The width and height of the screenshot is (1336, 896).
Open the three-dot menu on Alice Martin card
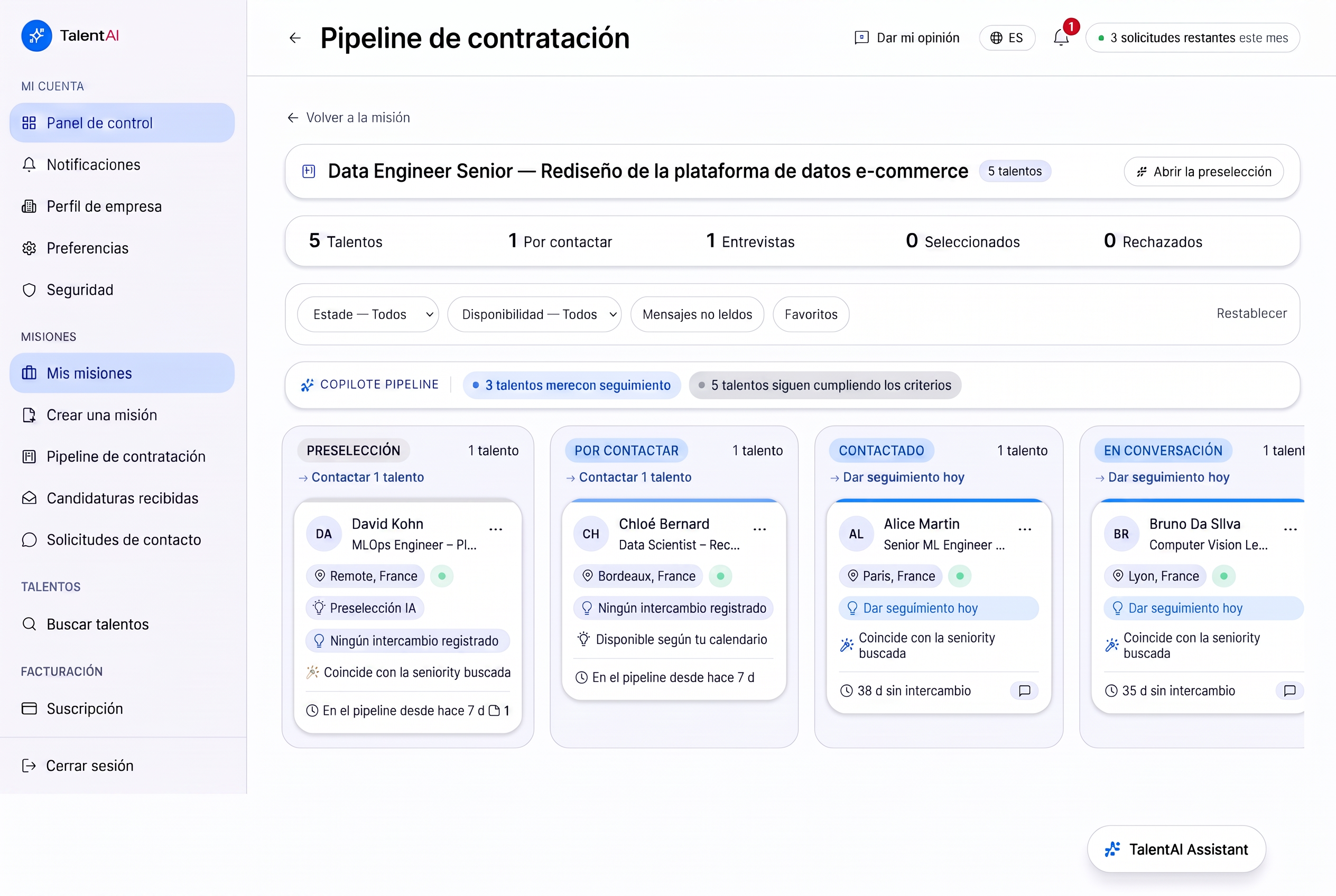(1025, 529)
